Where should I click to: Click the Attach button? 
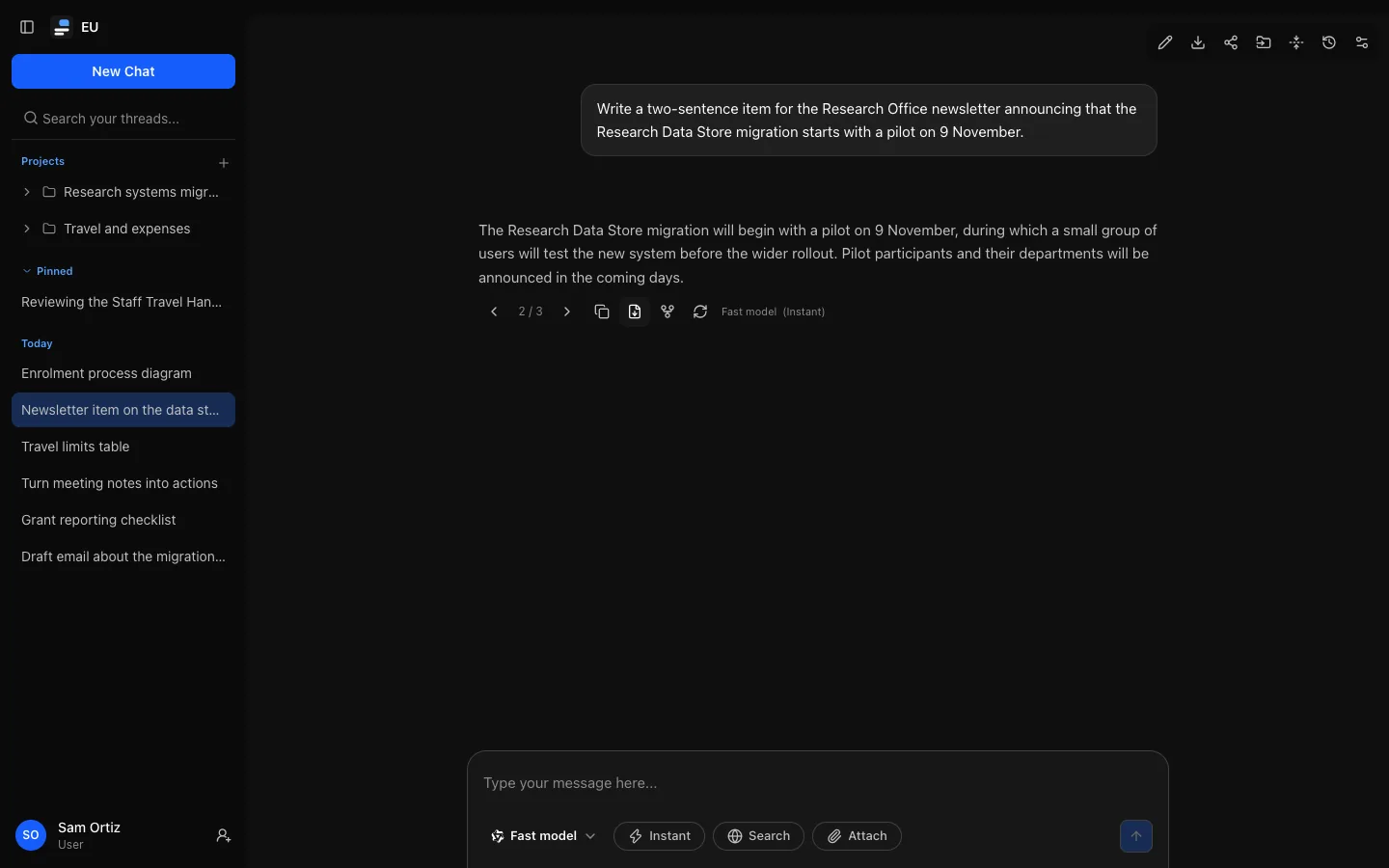tap(857, 836)
